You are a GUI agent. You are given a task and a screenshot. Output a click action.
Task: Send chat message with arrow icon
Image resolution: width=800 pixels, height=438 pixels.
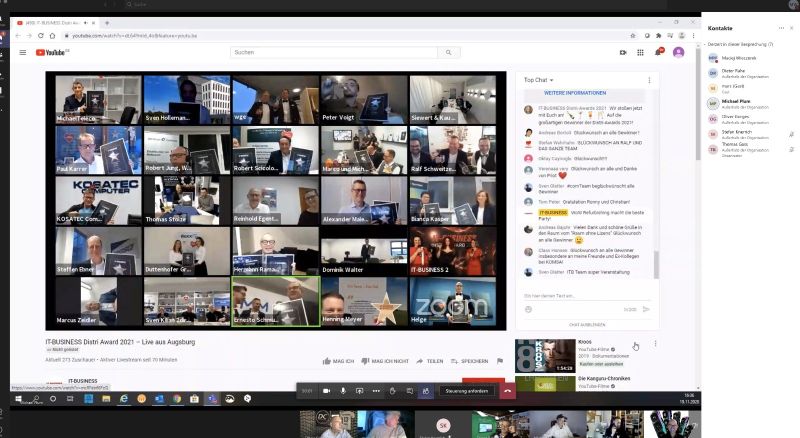(x=646, y=309)
